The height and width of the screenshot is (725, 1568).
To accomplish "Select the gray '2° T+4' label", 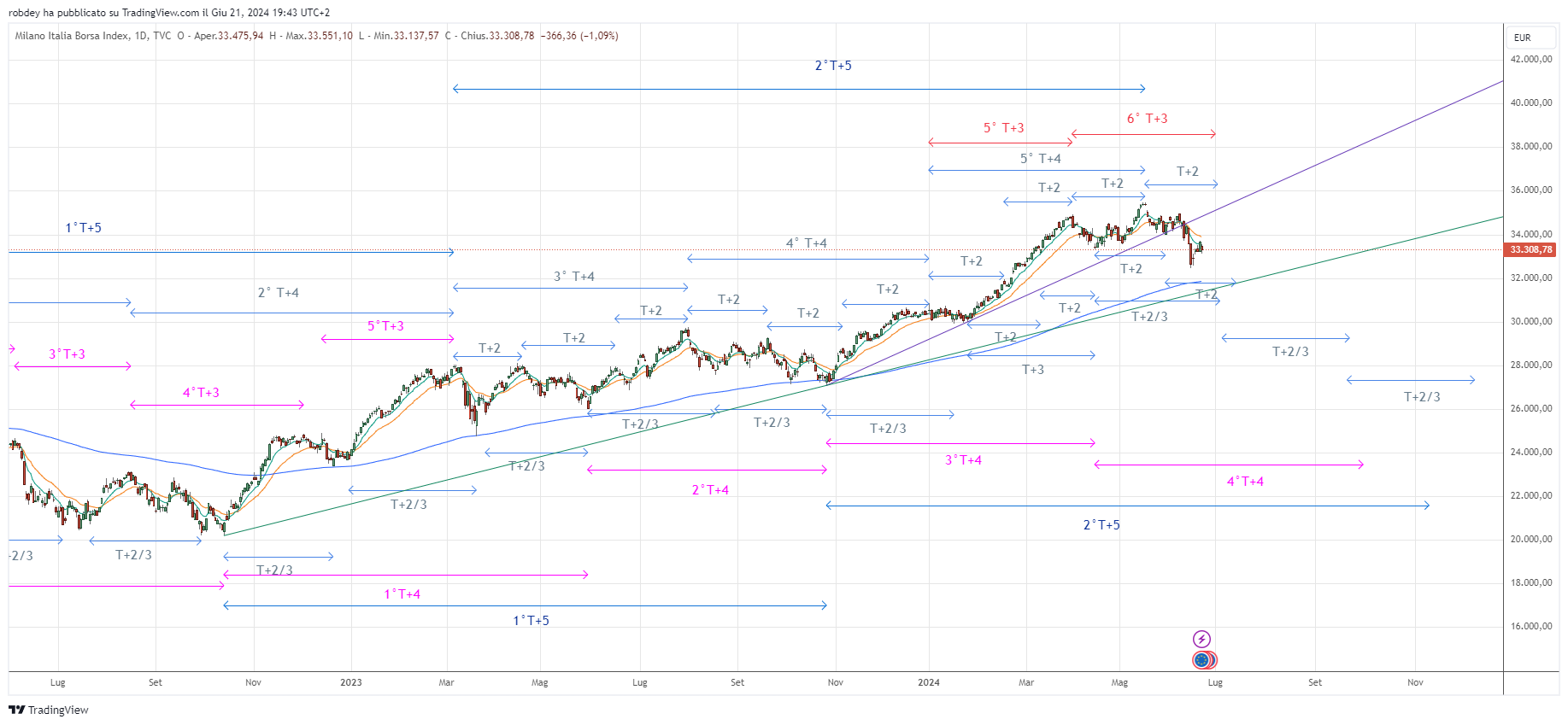I will pos(278,293).
